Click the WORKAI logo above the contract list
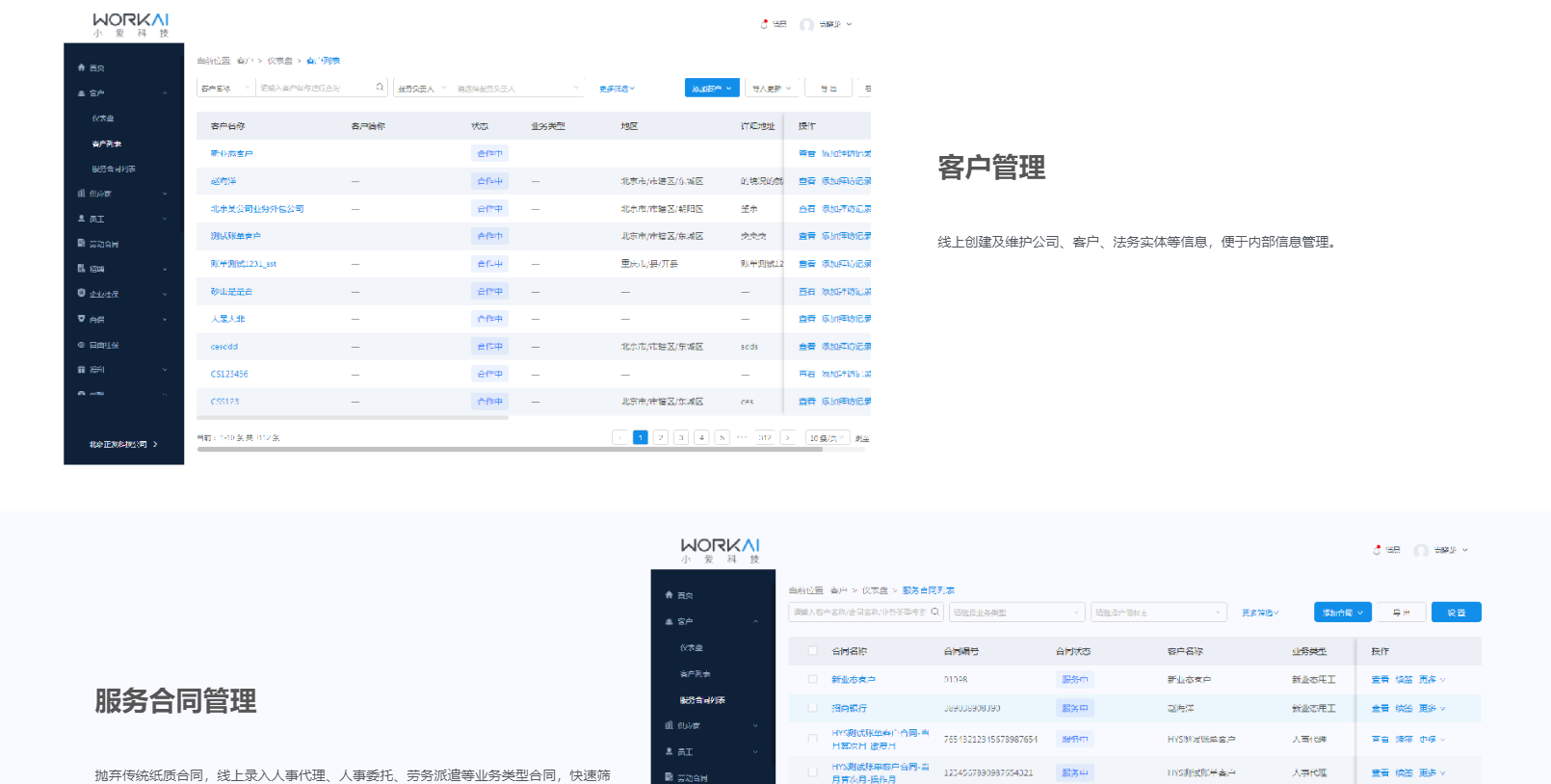Viewport: 1551px width, 784px height. click(x=721, y=550)
